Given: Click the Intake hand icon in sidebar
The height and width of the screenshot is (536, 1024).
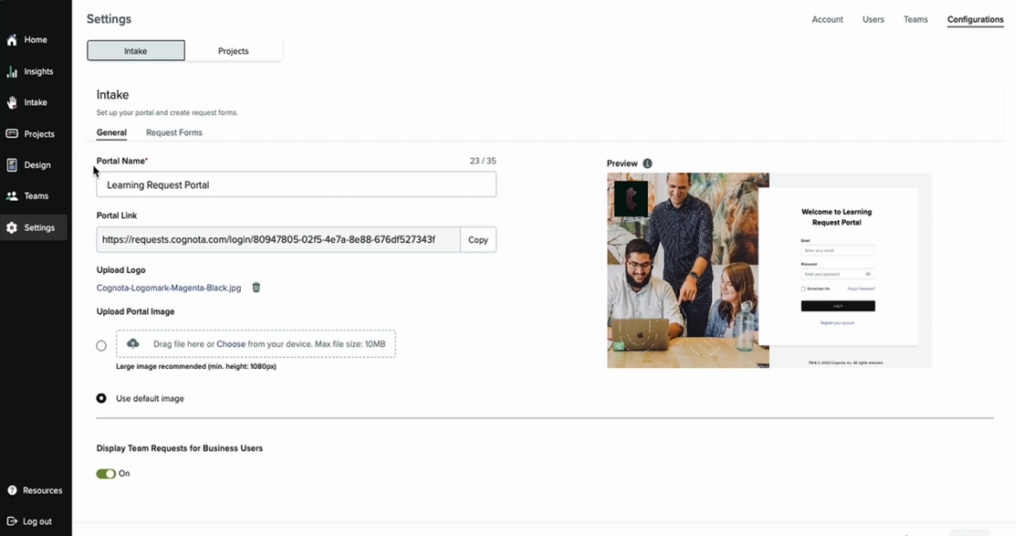Looking at the screenshot, I should coord(12,103).
